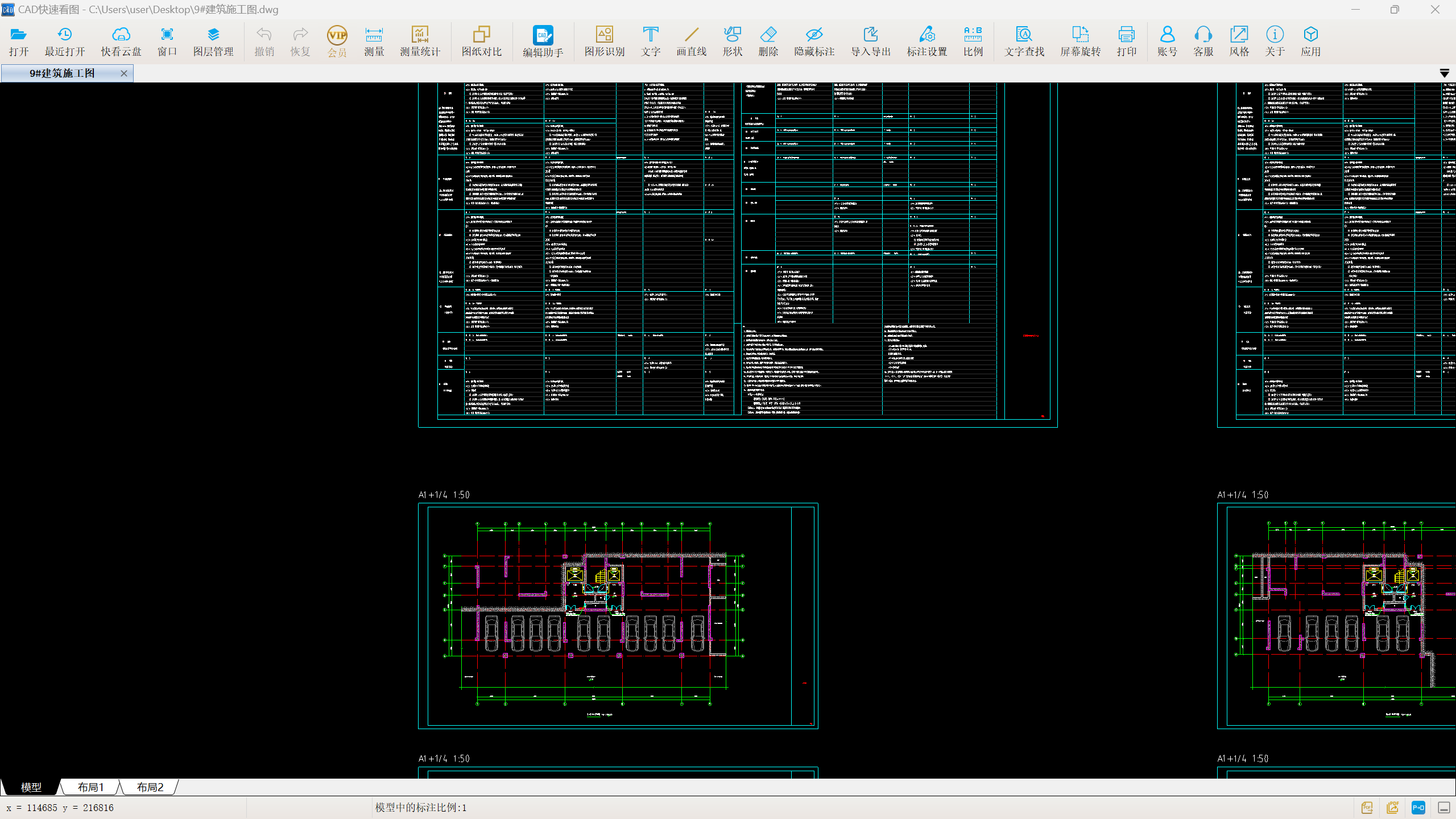
Task: Open 测量统计 measurement statistics
Action: [420, 41]
